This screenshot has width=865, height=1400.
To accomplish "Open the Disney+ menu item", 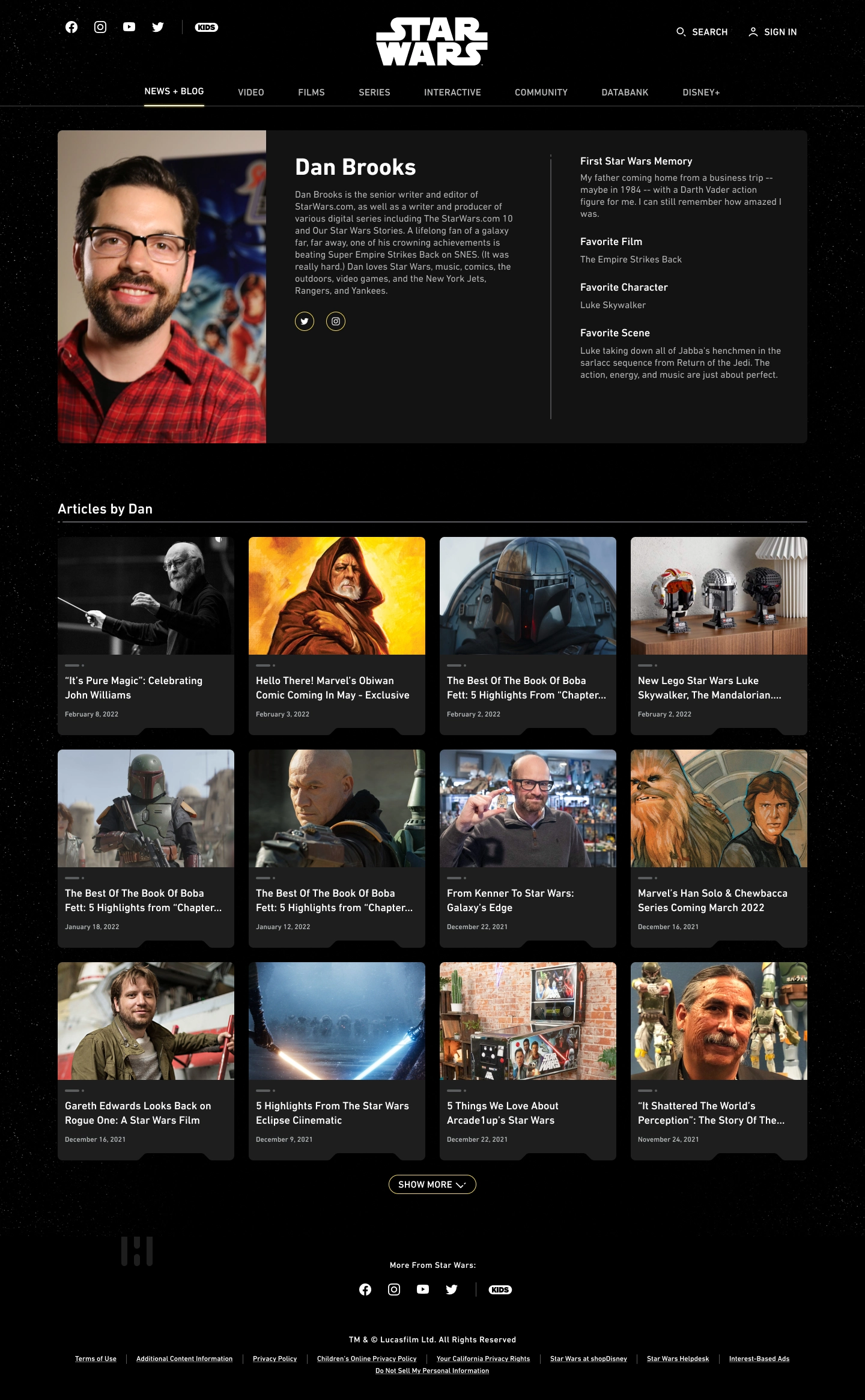I will [x=701, y=92].
